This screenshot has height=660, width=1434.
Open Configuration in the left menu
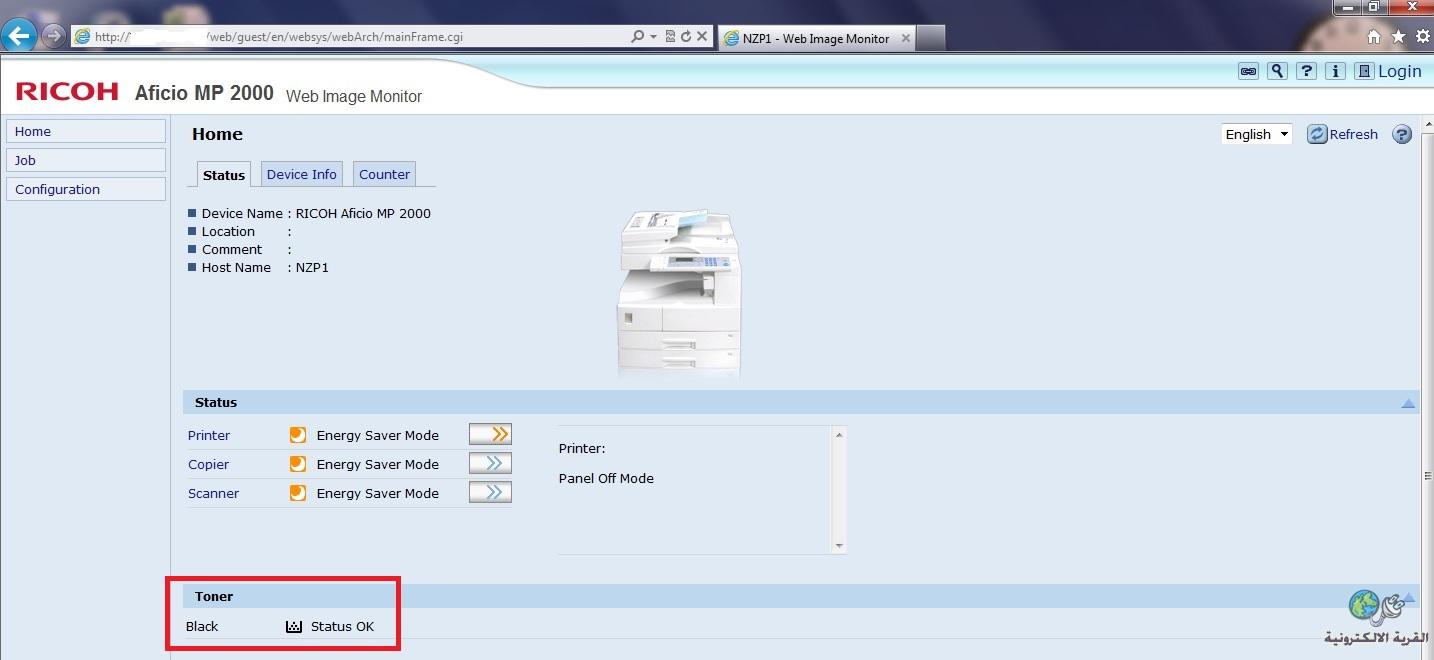point(86,189)
